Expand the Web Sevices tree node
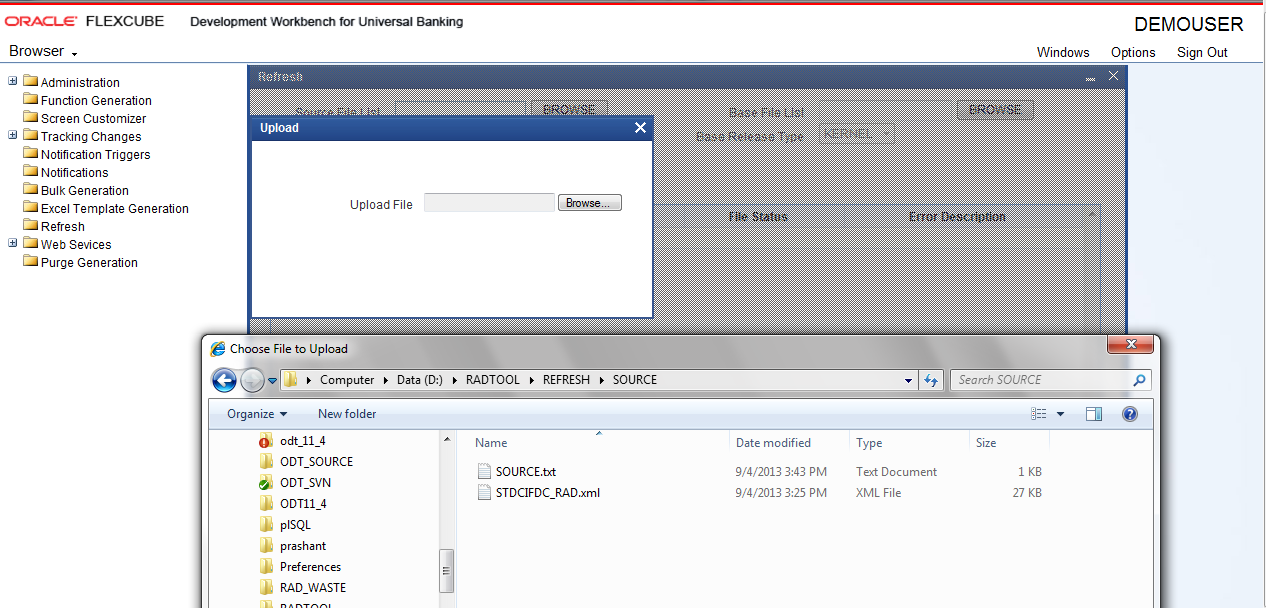The width and height of the screenshot is (1266, 608). pyautogui.click(x=13, y=244)
